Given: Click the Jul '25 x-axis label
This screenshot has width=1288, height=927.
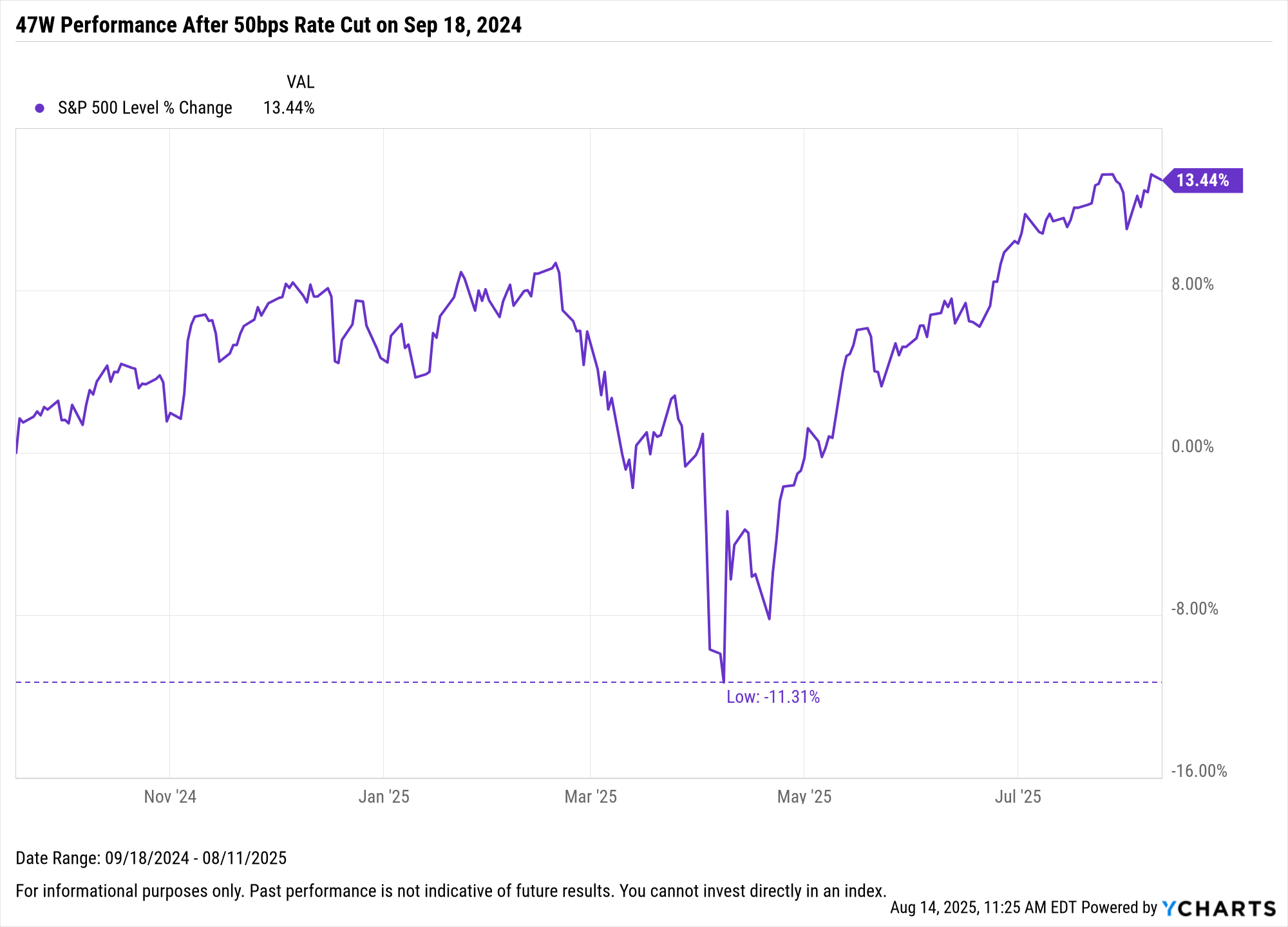Looking at the screenshot, I should (1018, 797).
